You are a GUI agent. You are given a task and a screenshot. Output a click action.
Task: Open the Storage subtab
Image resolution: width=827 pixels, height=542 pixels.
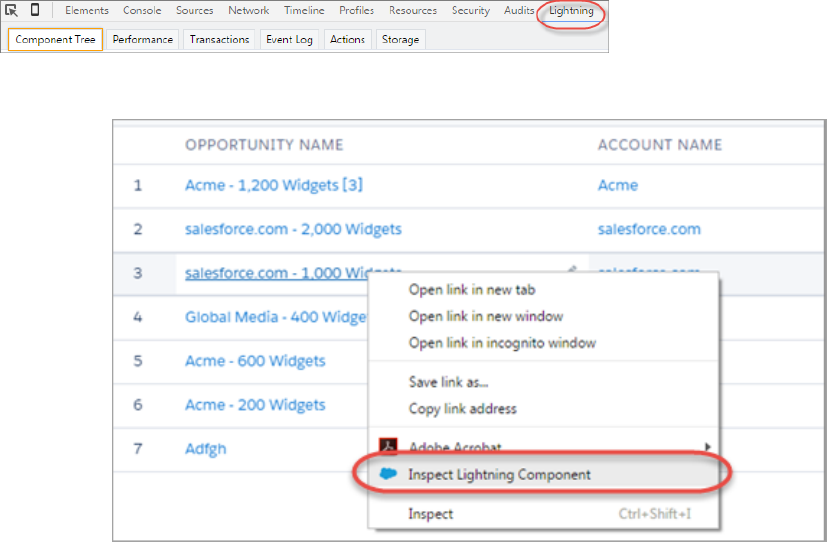click(x=400, y=40)
